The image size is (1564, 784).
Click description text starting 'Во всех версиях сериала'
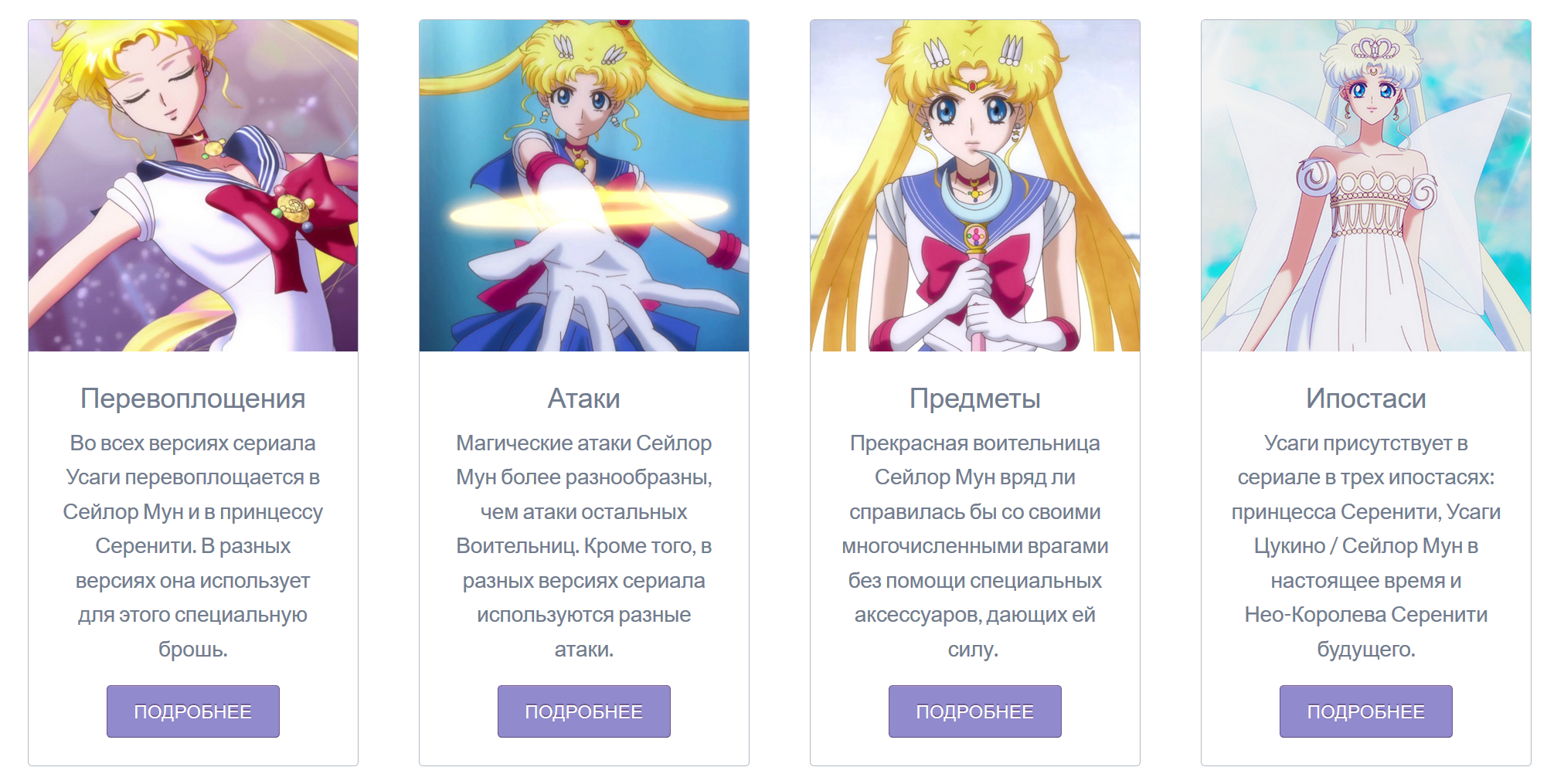click(x=193, y=546)
